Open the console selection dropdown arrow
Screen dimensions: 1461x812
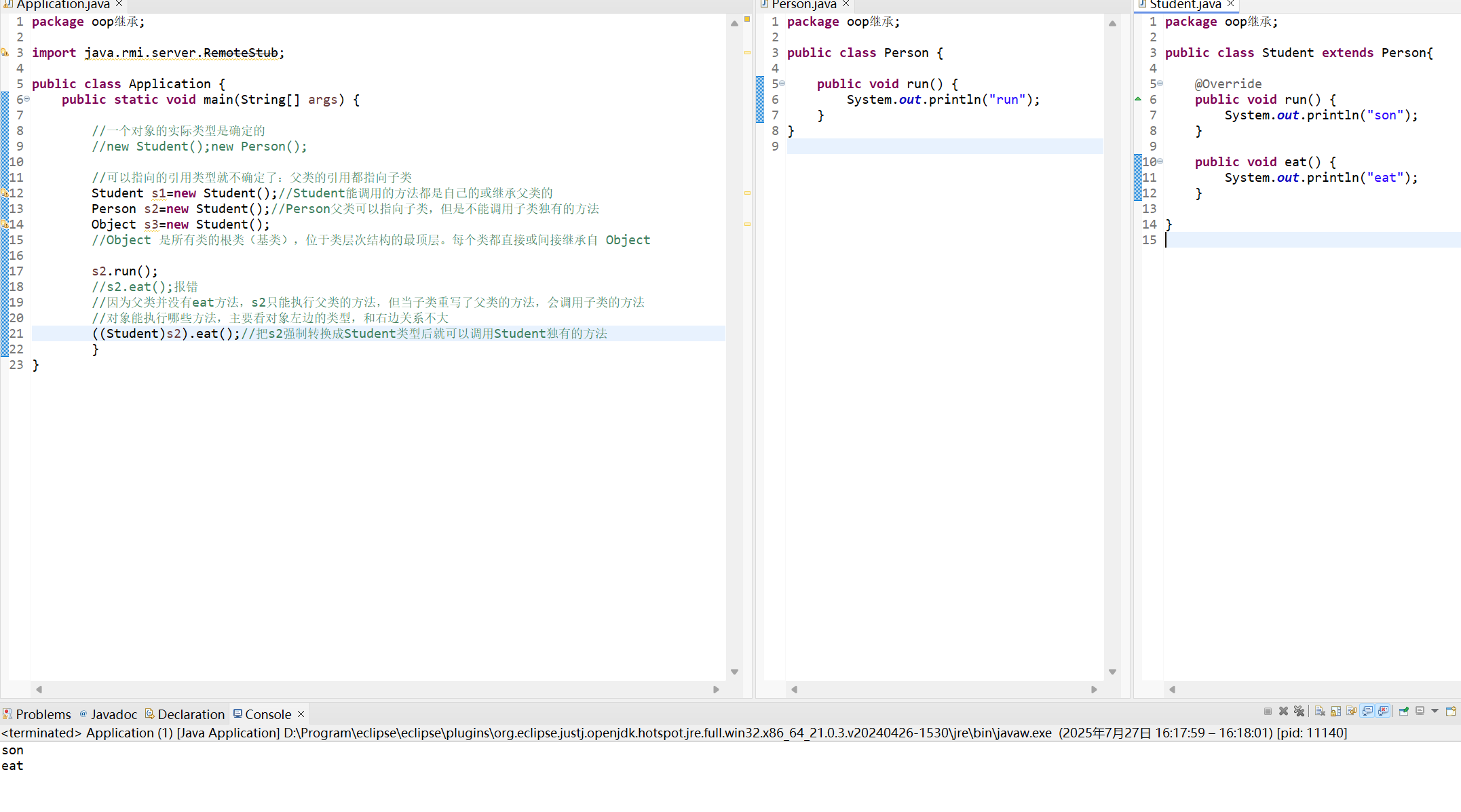(1435, 711)
